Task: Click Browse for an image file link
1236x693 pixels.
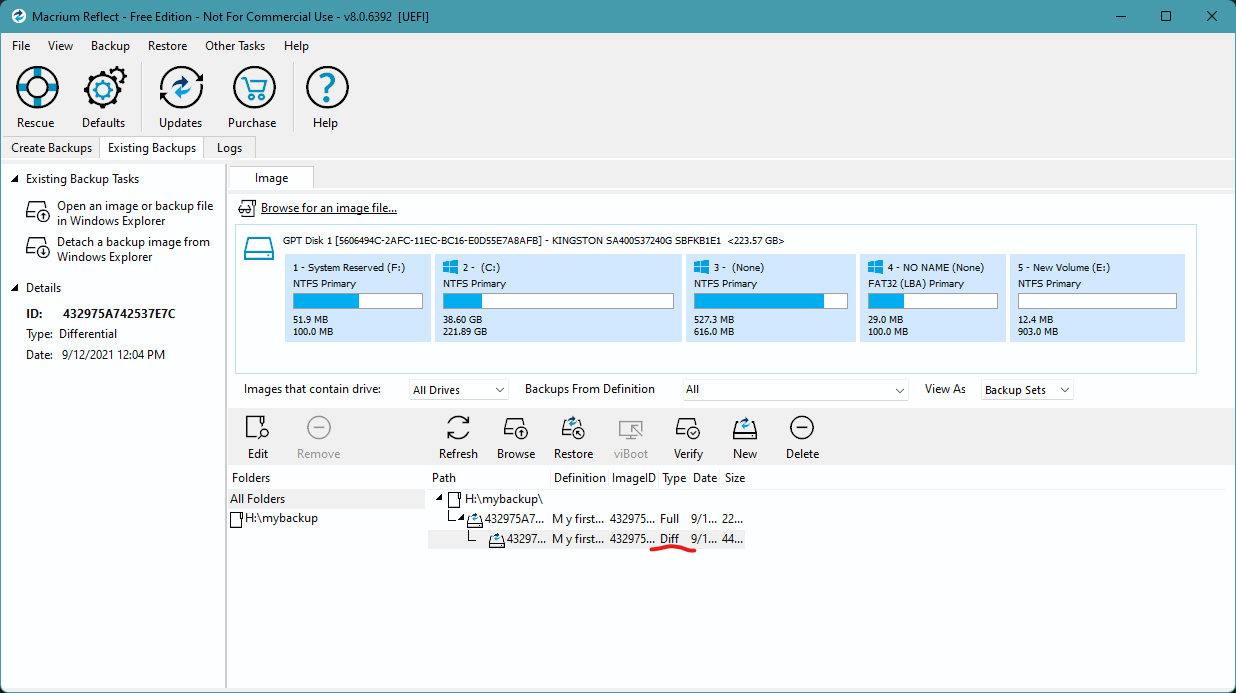Action: click(328, 208)
